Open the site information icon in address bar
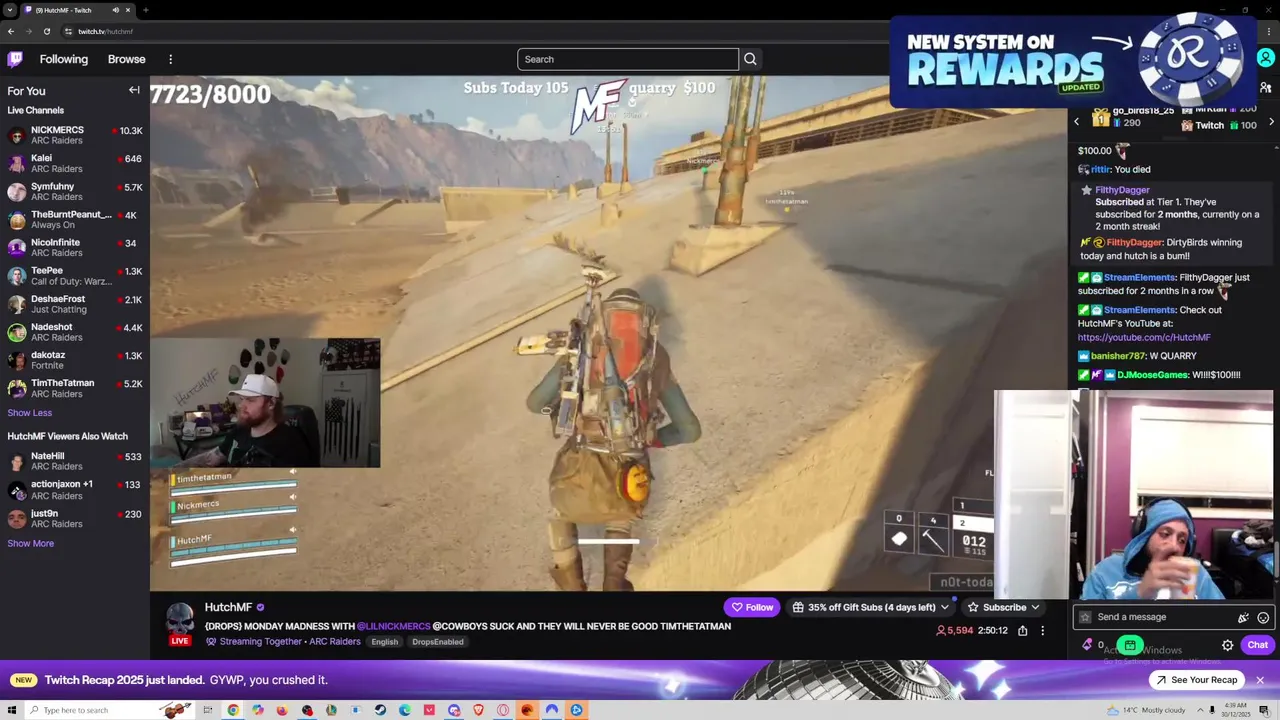Viewport: 1280px width, 720px height. click(x=69, y=31)
